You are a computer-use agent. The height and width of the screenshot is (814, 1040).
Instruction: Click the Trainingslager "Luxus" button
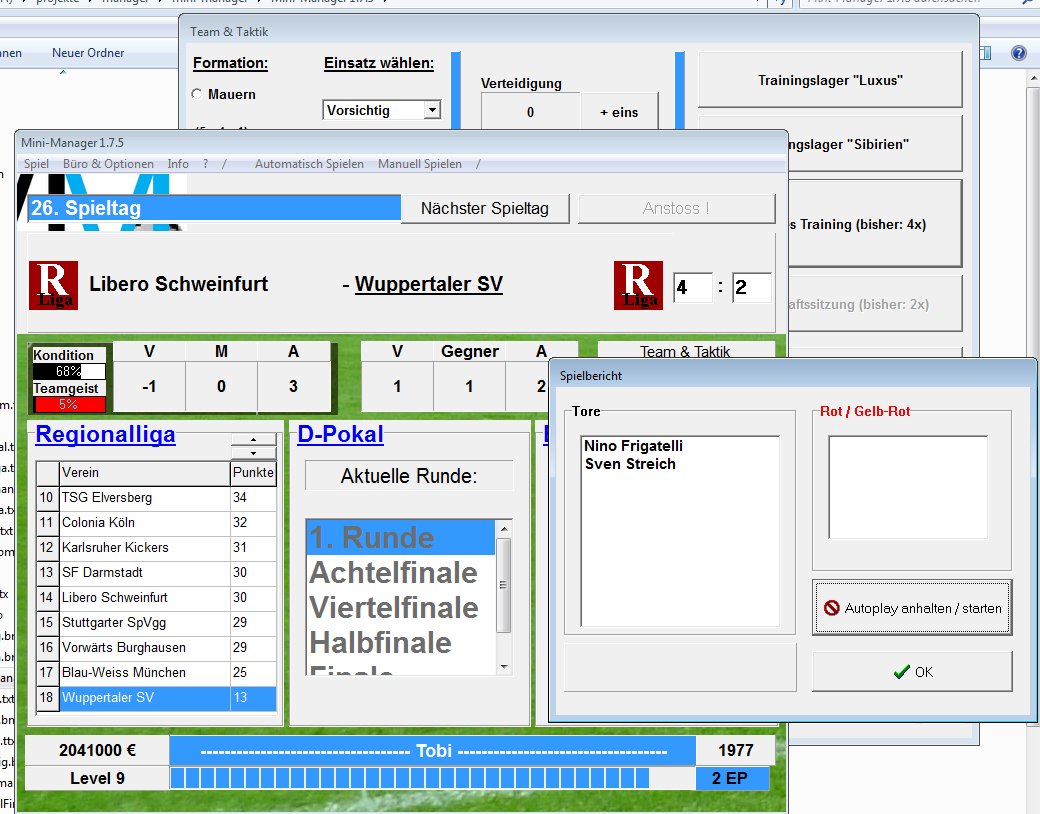pos(830,79)
